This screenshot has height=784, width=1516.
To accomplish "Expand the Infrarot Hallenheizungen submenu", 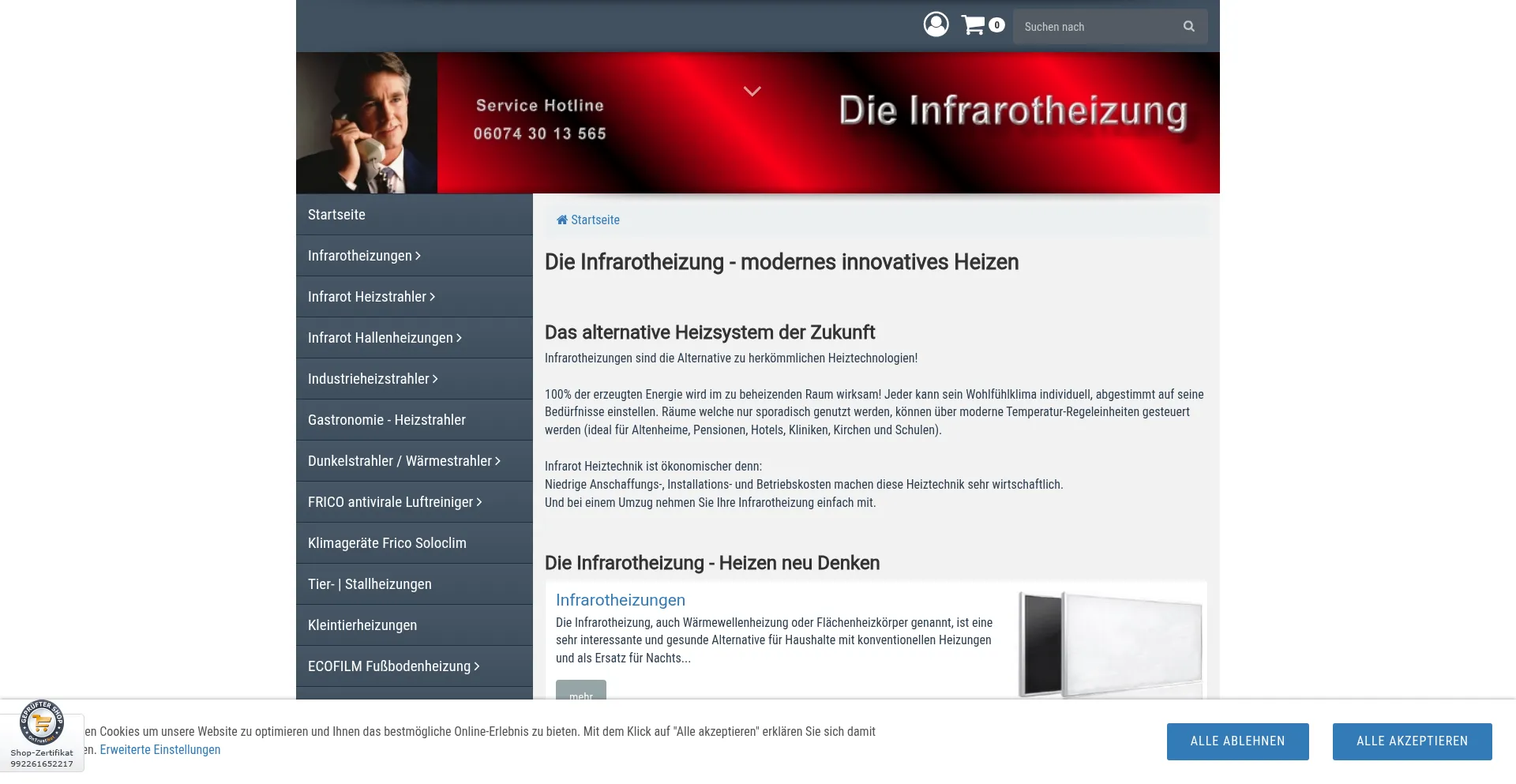I will [460, 337].
